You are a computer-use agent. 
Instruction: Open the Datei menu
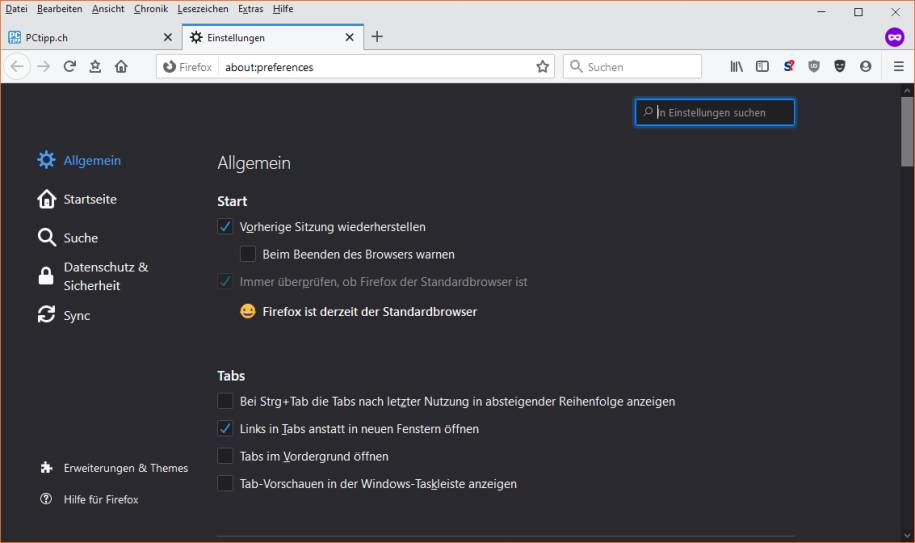point(16,9)
